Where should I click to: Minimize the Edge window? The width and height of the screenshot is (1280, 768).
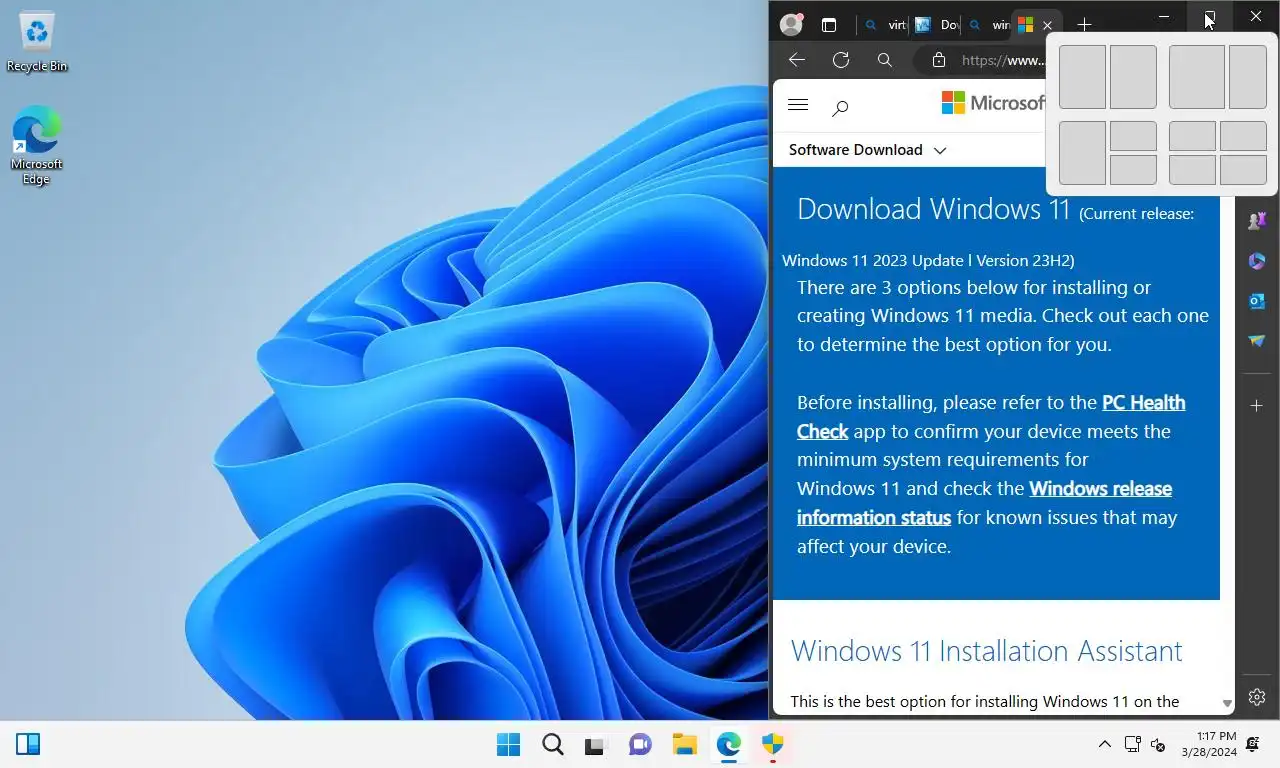pyautogui.click(x=1164, y=17)
